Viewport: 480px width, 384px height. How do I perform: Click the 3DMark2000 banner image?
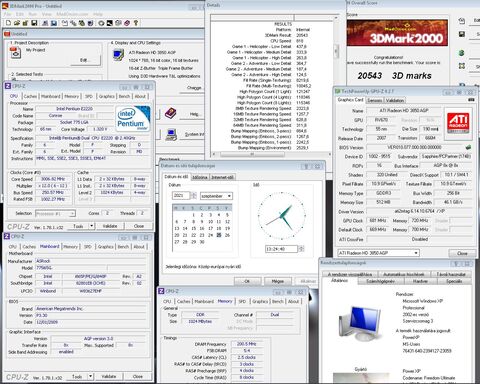(x=397, y=33)
